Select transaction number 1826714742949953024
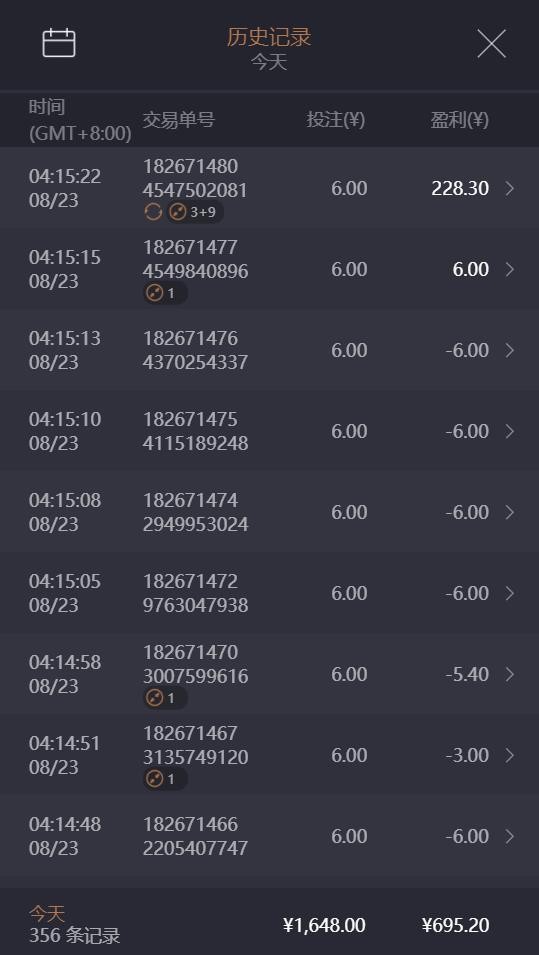 (196, 512)
